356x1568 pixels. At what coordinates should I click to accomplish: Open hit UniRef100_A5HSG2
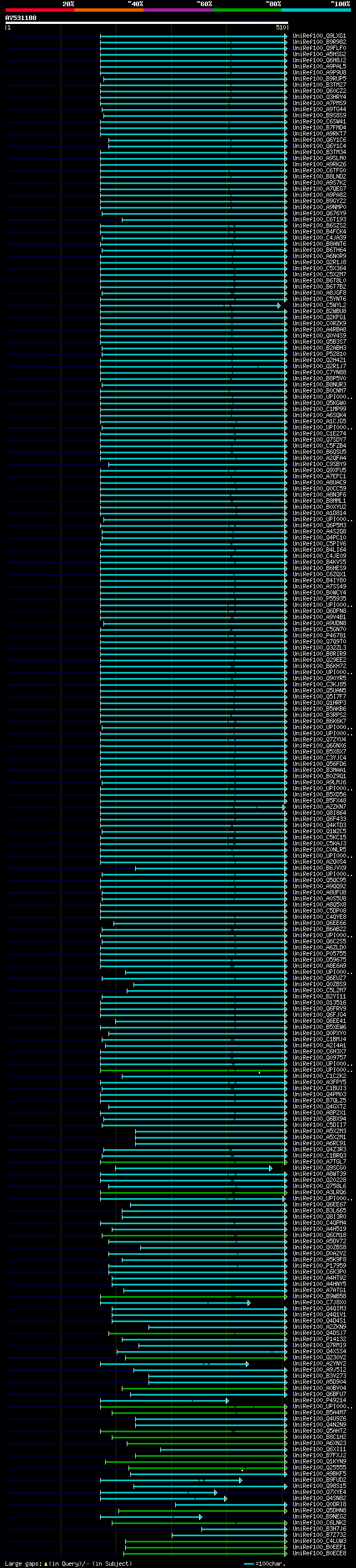(319, 54)
